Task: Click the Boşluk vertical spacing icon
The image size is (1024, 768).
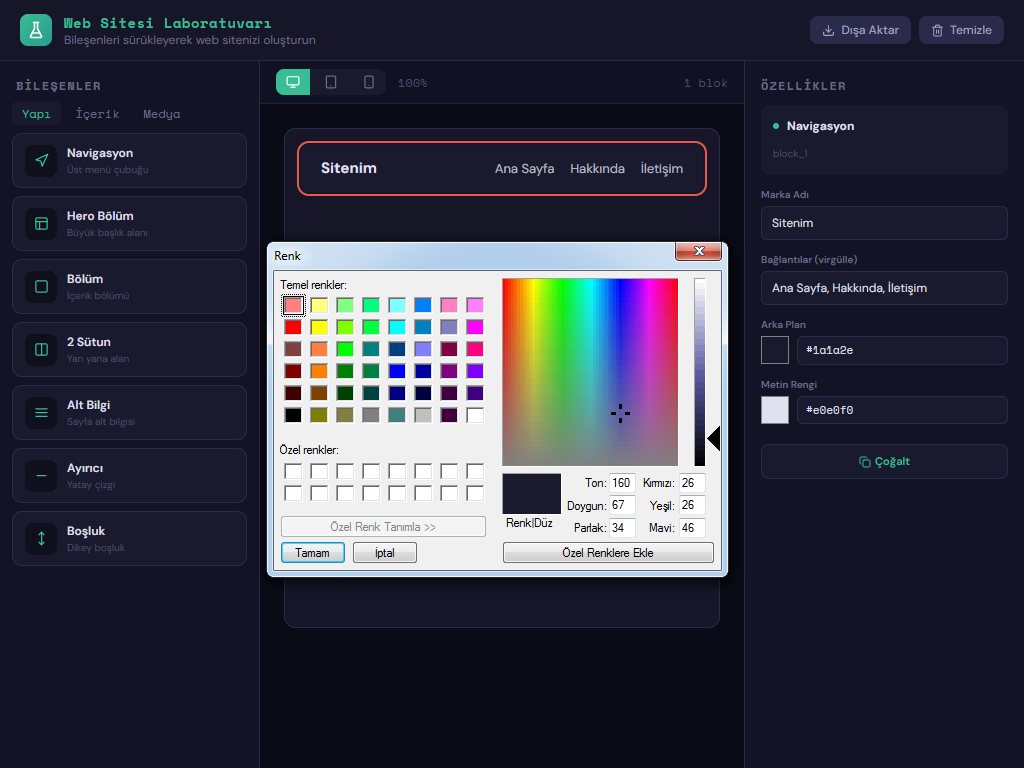Action: coord(41,539)
